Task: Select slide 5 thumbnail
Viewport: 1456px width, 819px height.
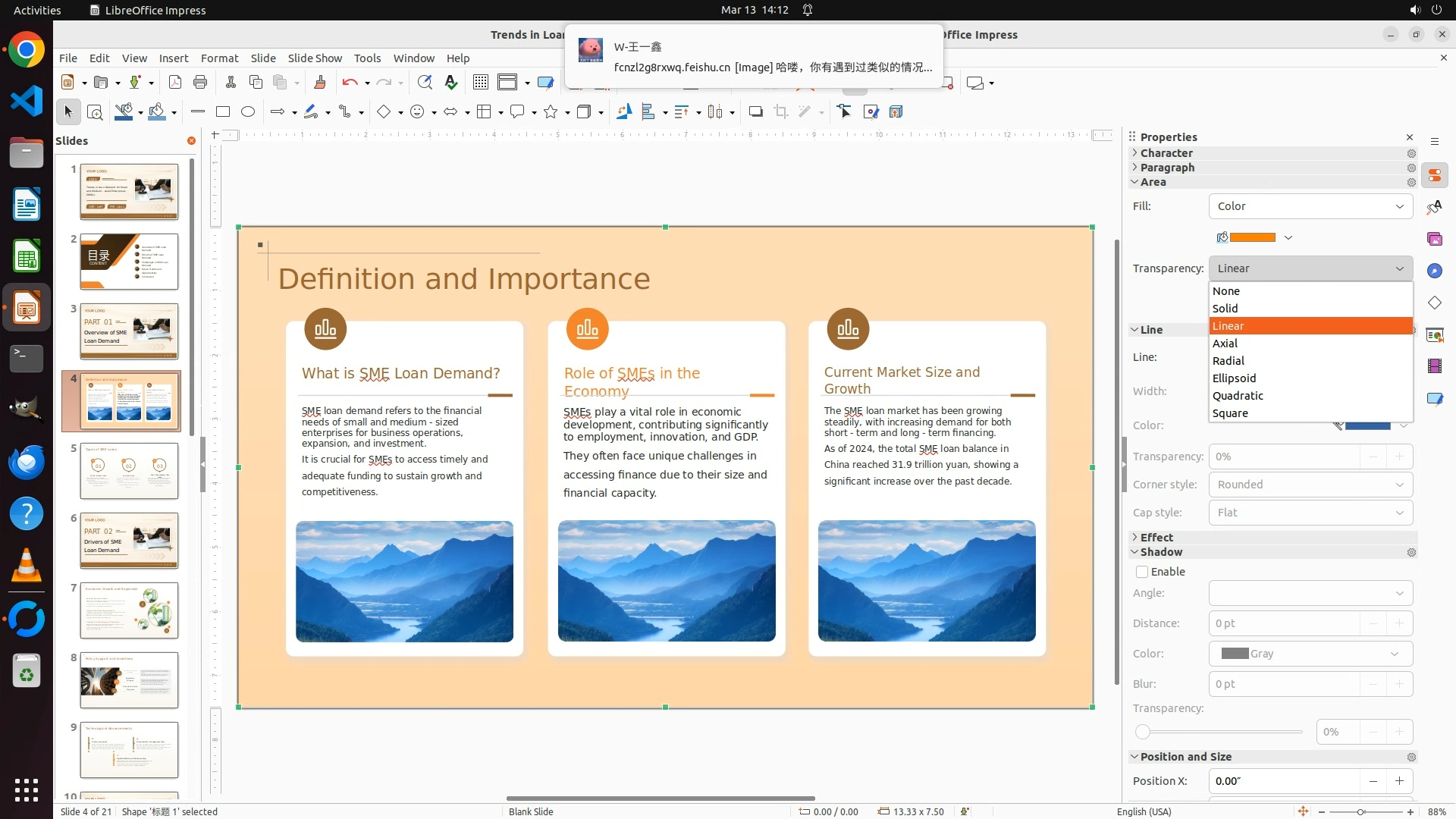Action: click(129, 471)
